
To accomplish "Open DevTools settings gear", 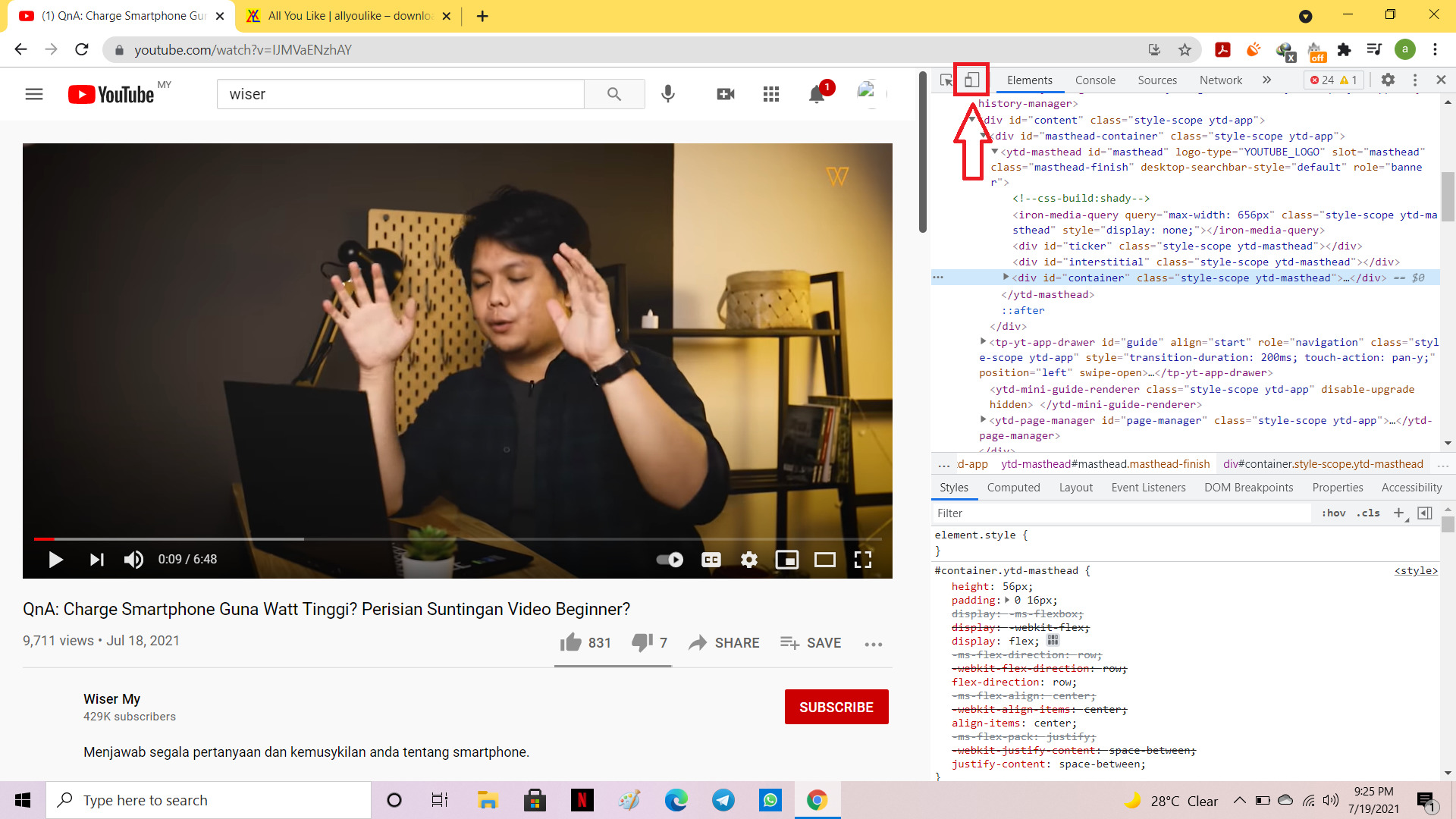I will tap(1388, 80).
